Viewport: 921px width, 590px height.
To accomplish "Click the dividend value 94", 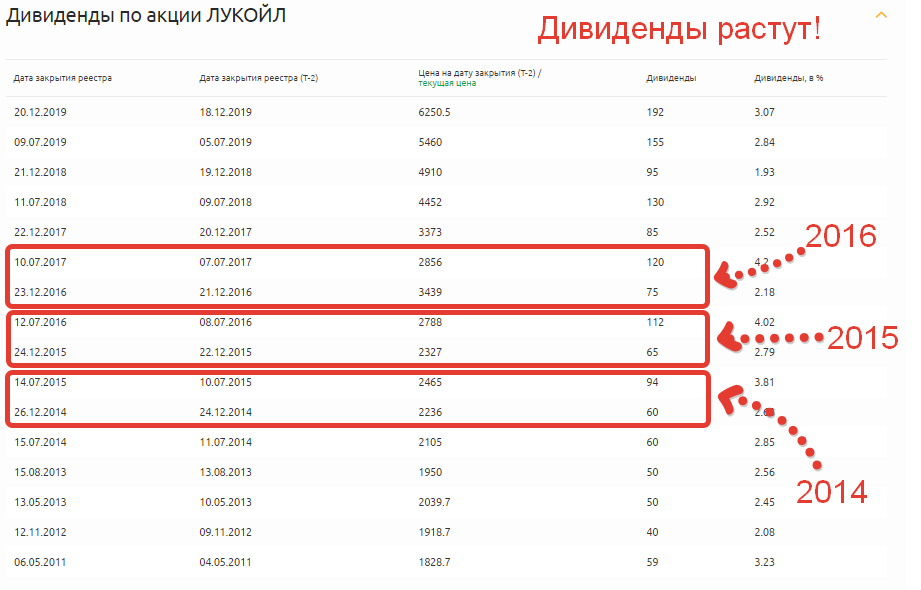I will [x=653, y=382].
